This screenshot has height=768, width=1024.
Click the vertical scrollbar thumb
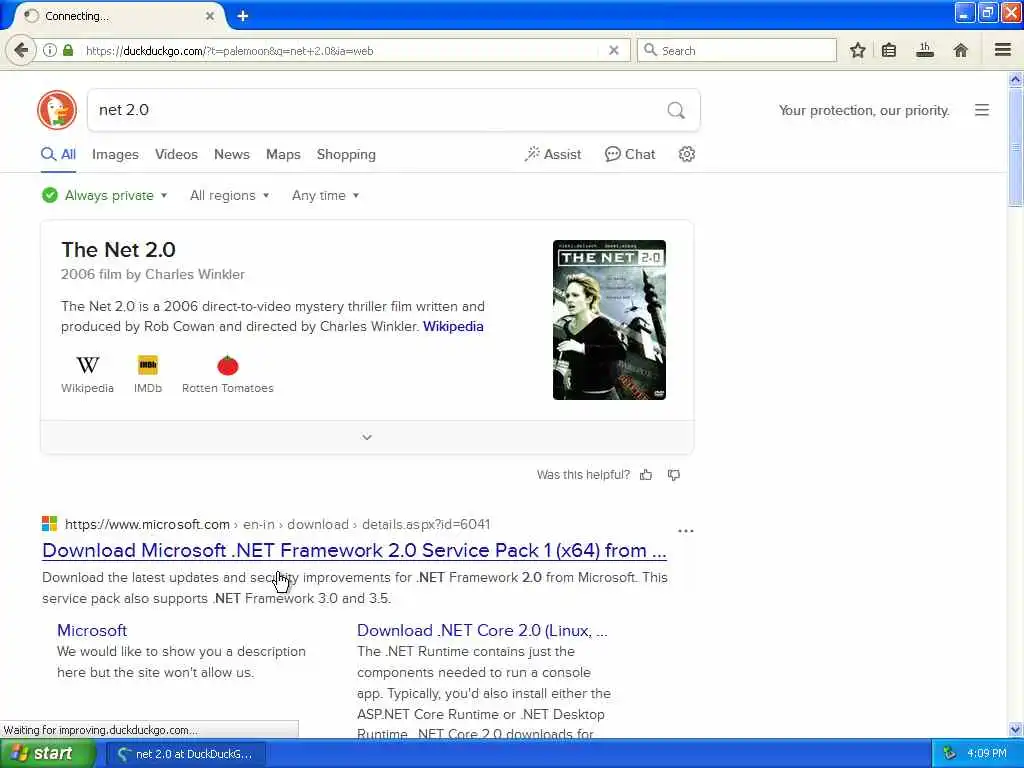click(x=1015, y=147)
